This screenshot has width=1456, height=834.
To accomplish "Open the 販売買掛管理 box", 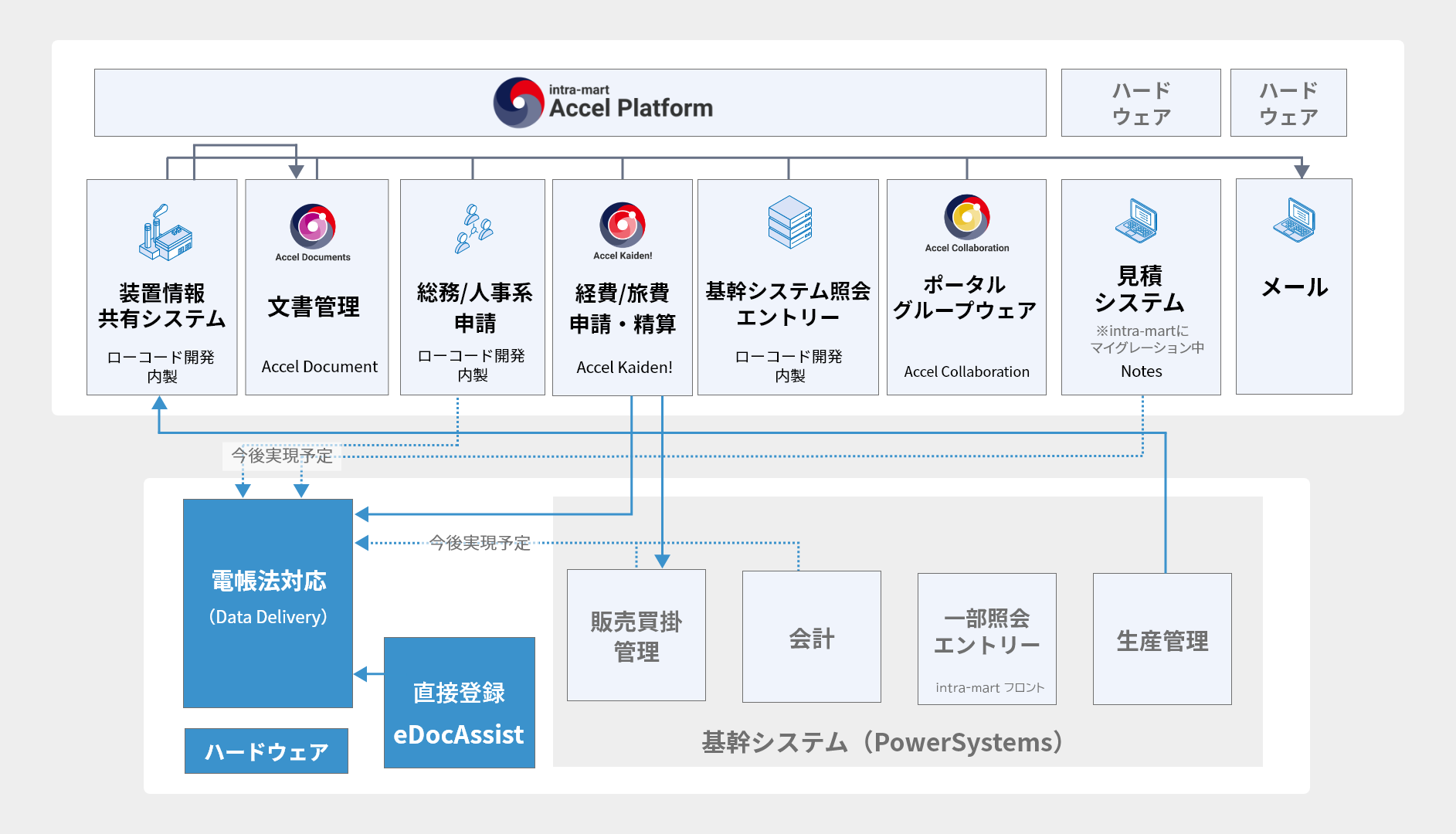I will [636, 636].
